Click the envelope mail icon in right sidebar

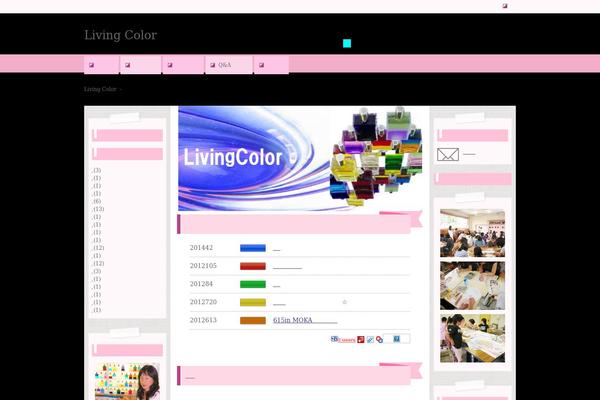tap(448, 155)
